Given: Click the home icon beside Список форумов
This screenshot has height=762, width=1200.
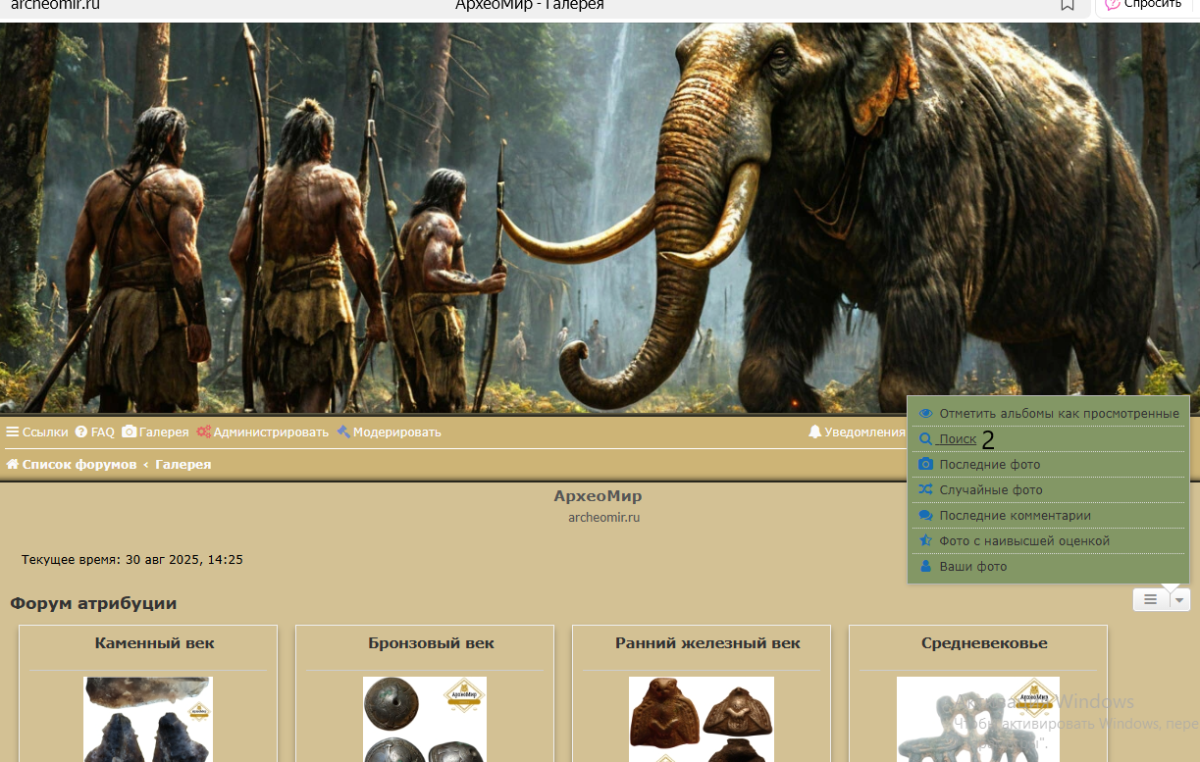Looking at the screenshot, I should coord(13,465).
